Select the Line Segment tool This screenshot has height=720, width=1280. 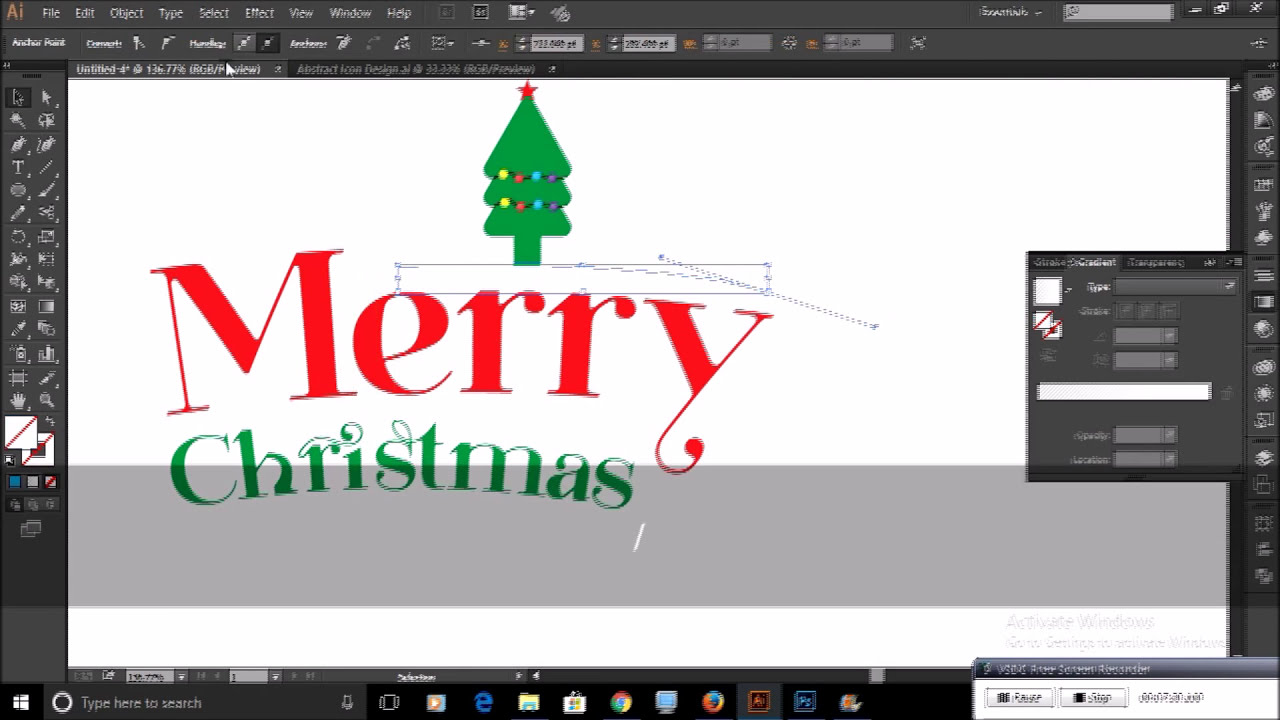(46, 167)
